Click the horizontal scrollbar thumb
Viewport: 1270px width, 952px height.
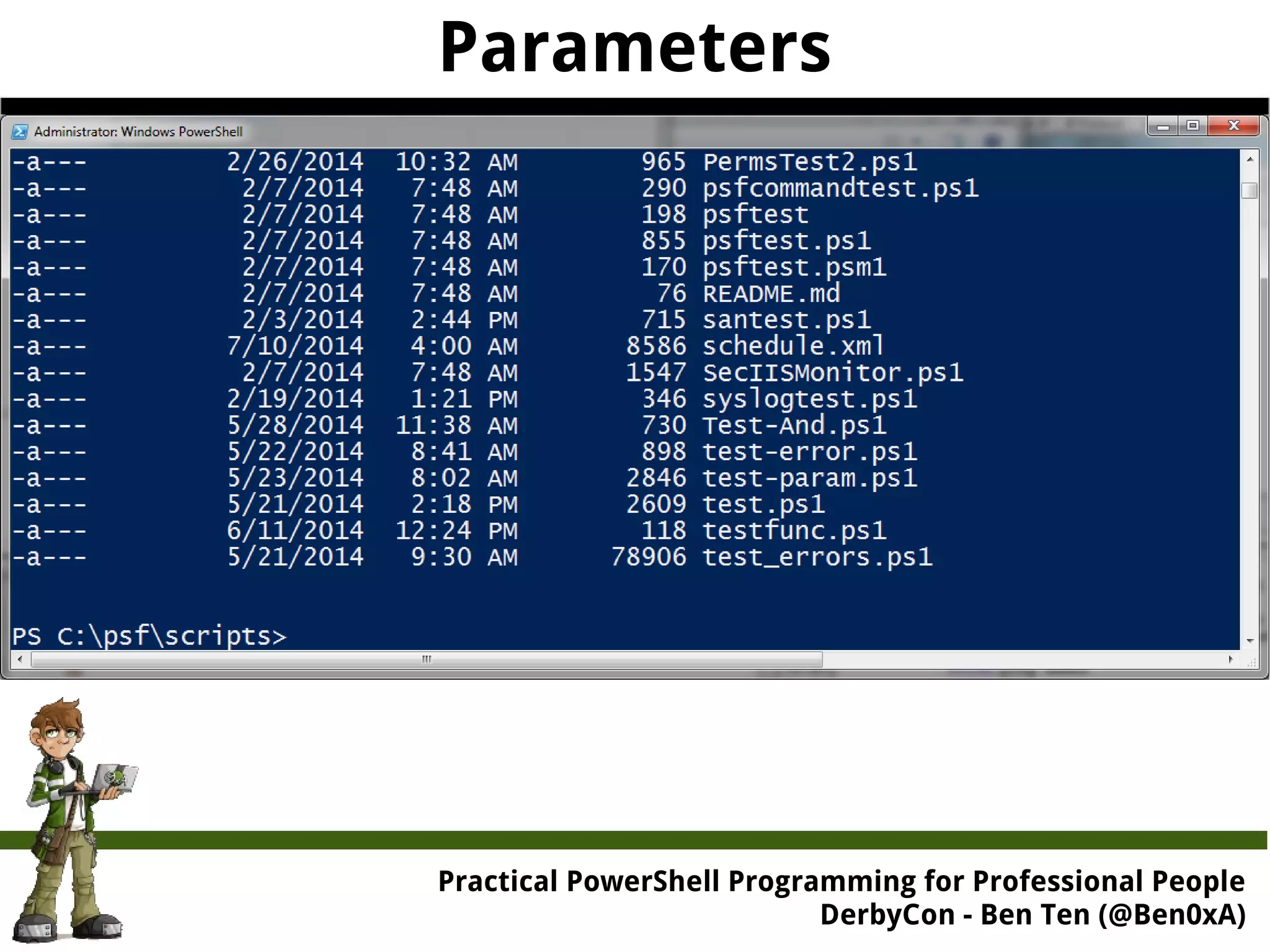[427, 659]
